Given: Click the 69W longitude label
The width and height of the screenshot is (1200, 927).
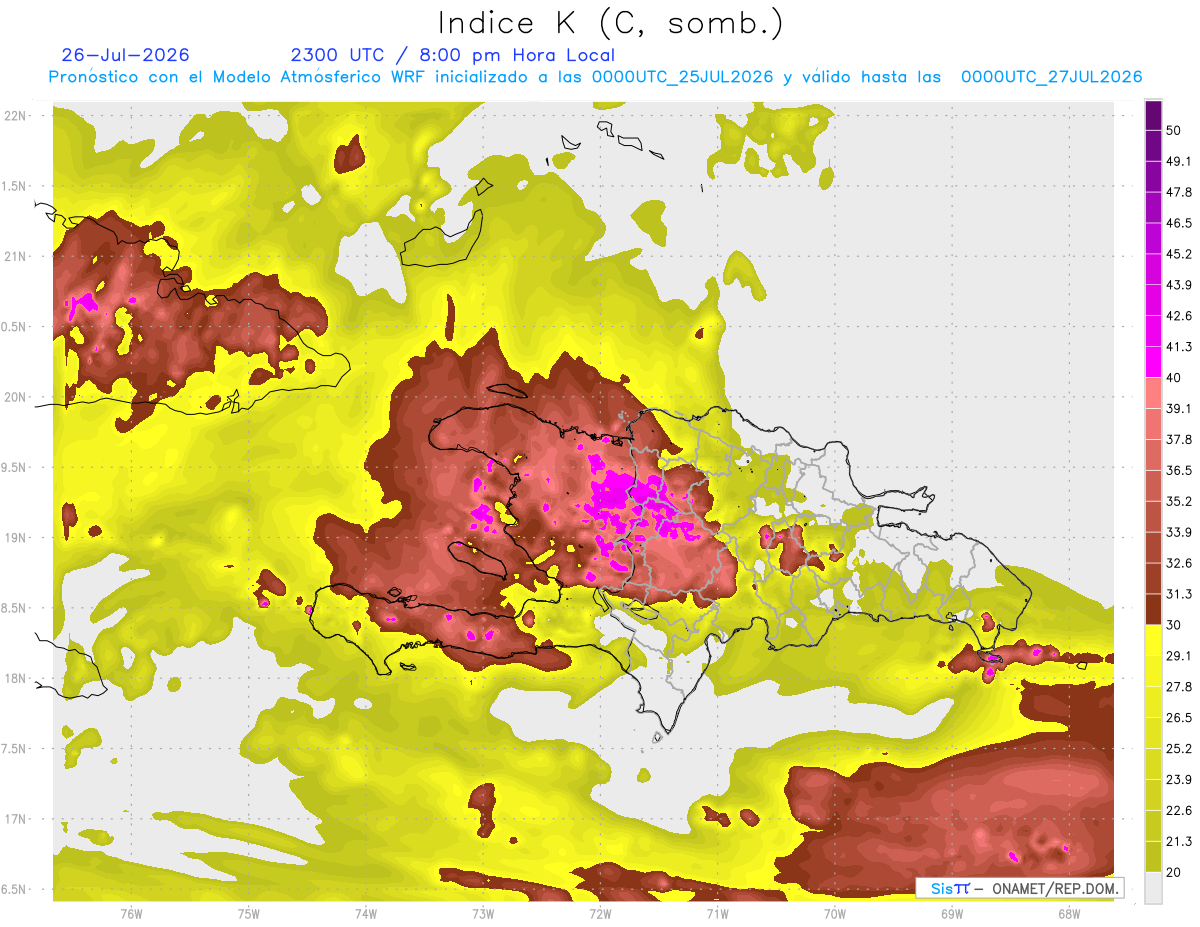Looking at the screenshot, I should 952,914.
